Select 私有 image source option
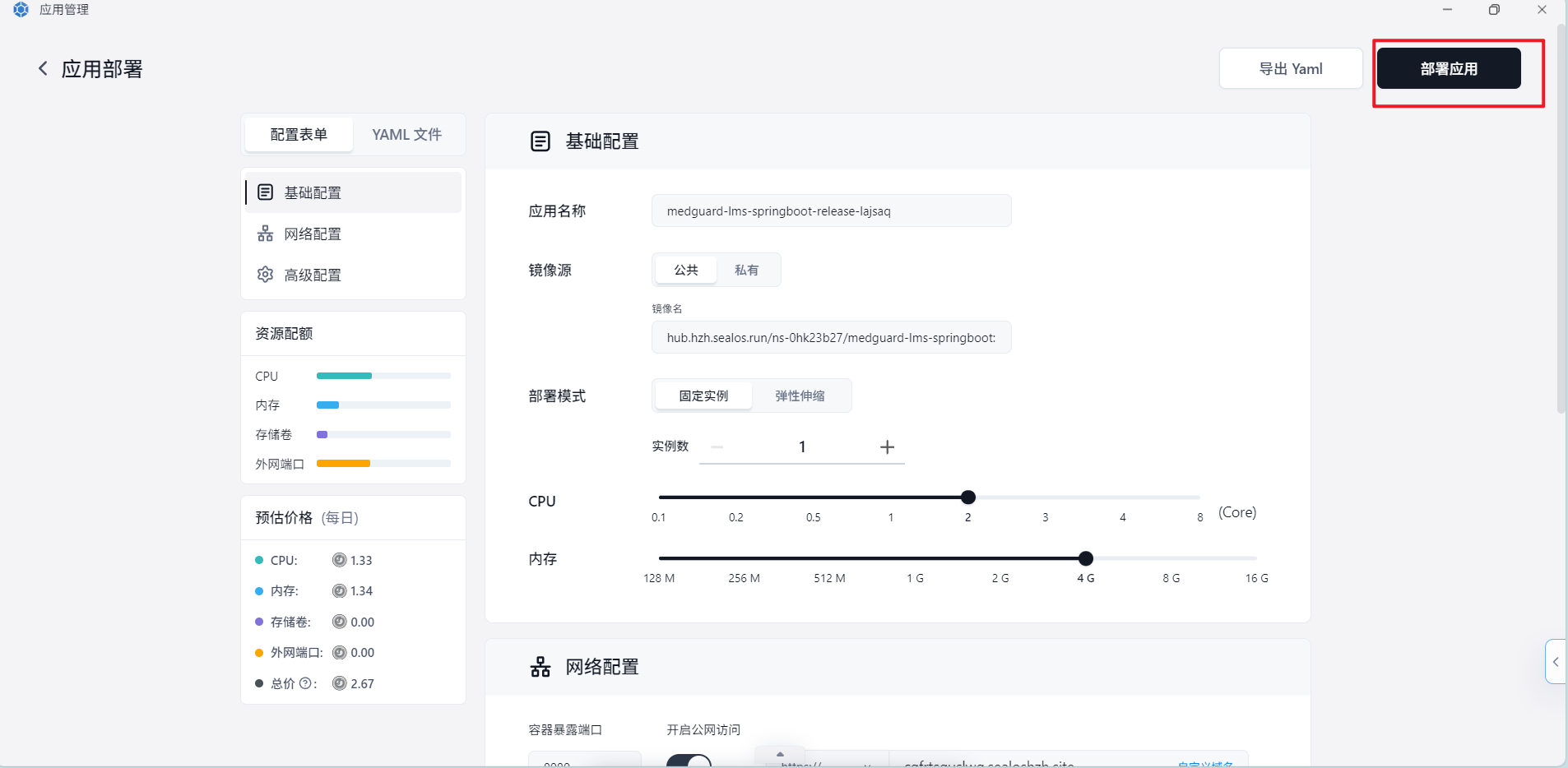 [x=746, y=270]
